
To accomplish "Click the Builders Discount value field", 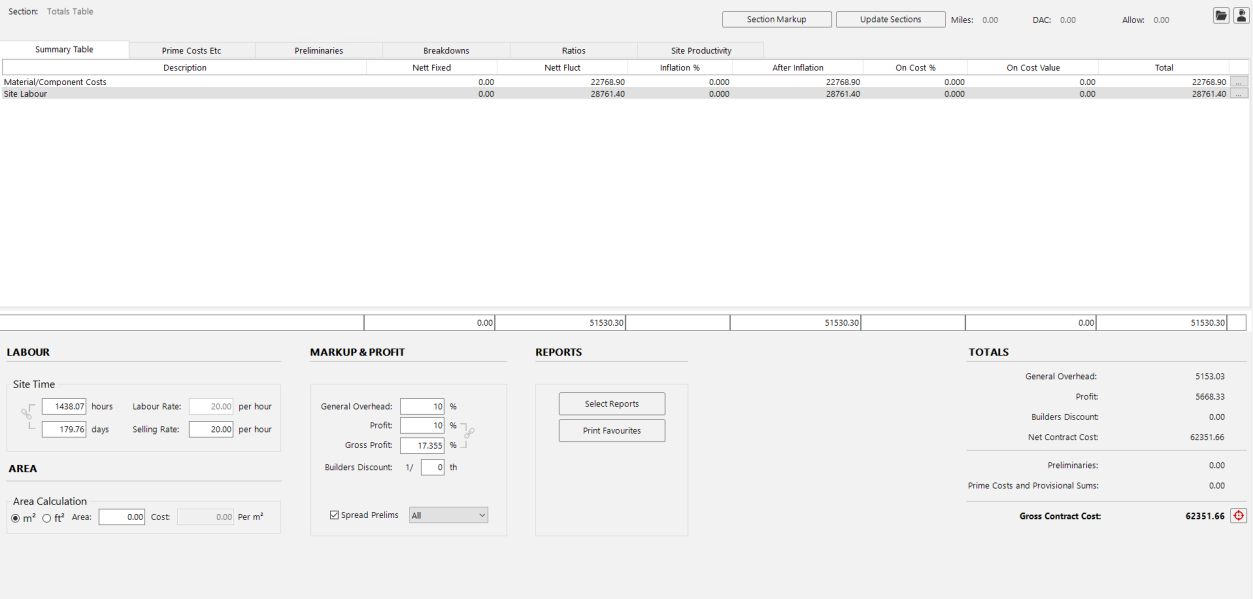I will pos(432,466).
